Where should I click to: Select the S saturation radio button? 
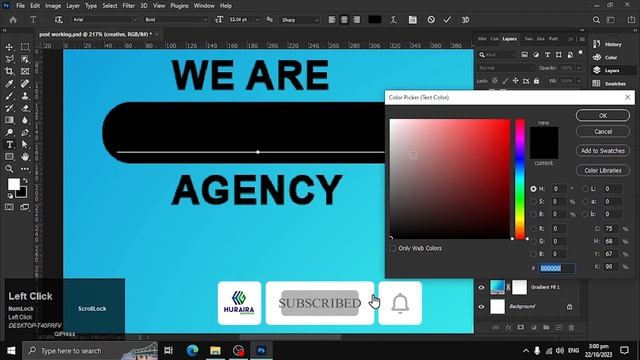click(x=533, y=202)
